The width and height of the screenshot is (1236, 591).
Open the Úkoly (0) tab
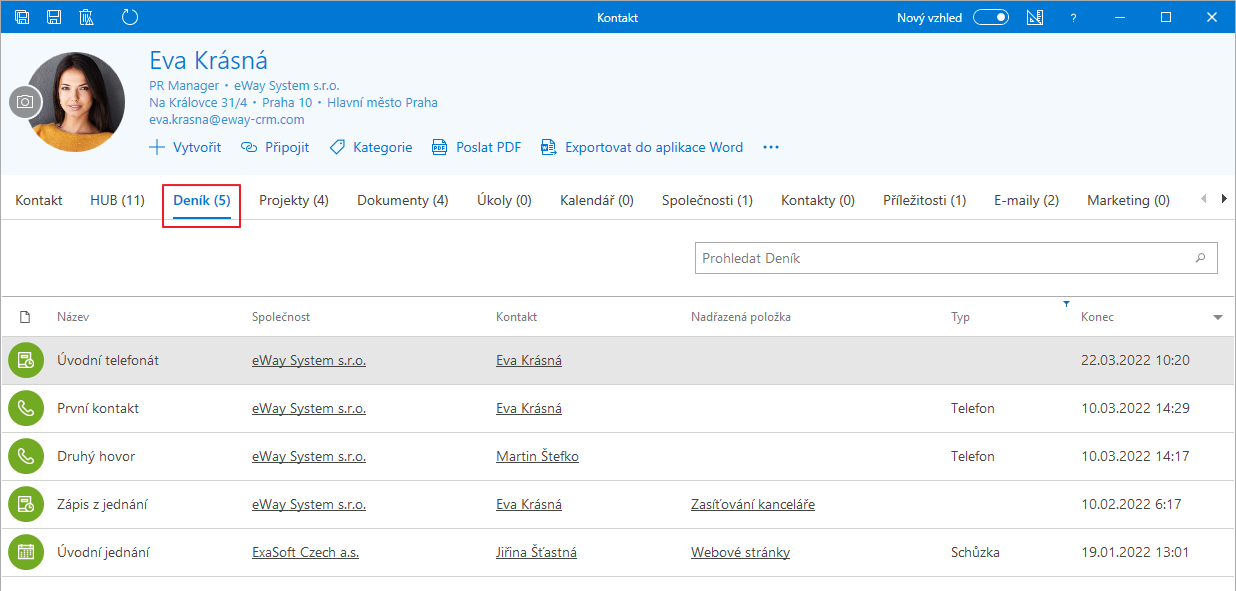click(x=504, y=200)
